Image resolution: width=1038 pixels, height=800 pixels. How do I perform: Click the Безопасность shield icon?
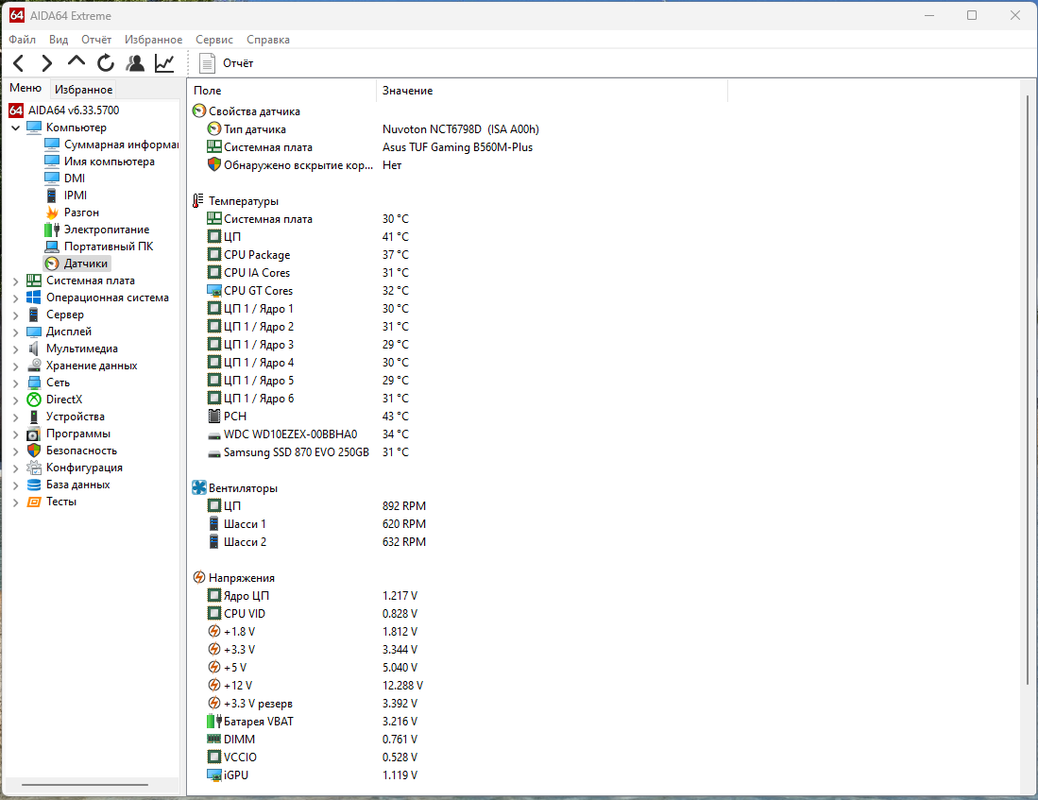34,450
